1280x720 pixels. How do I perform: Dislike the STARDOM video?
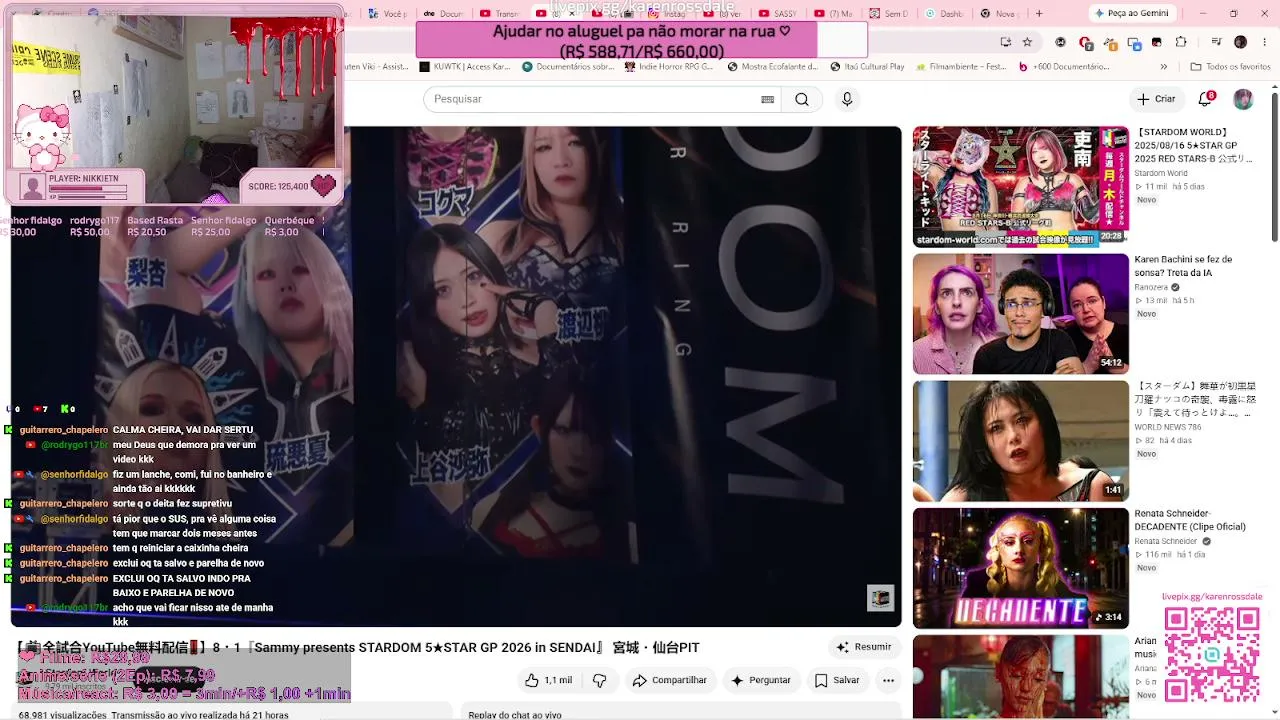pos(599,680)
